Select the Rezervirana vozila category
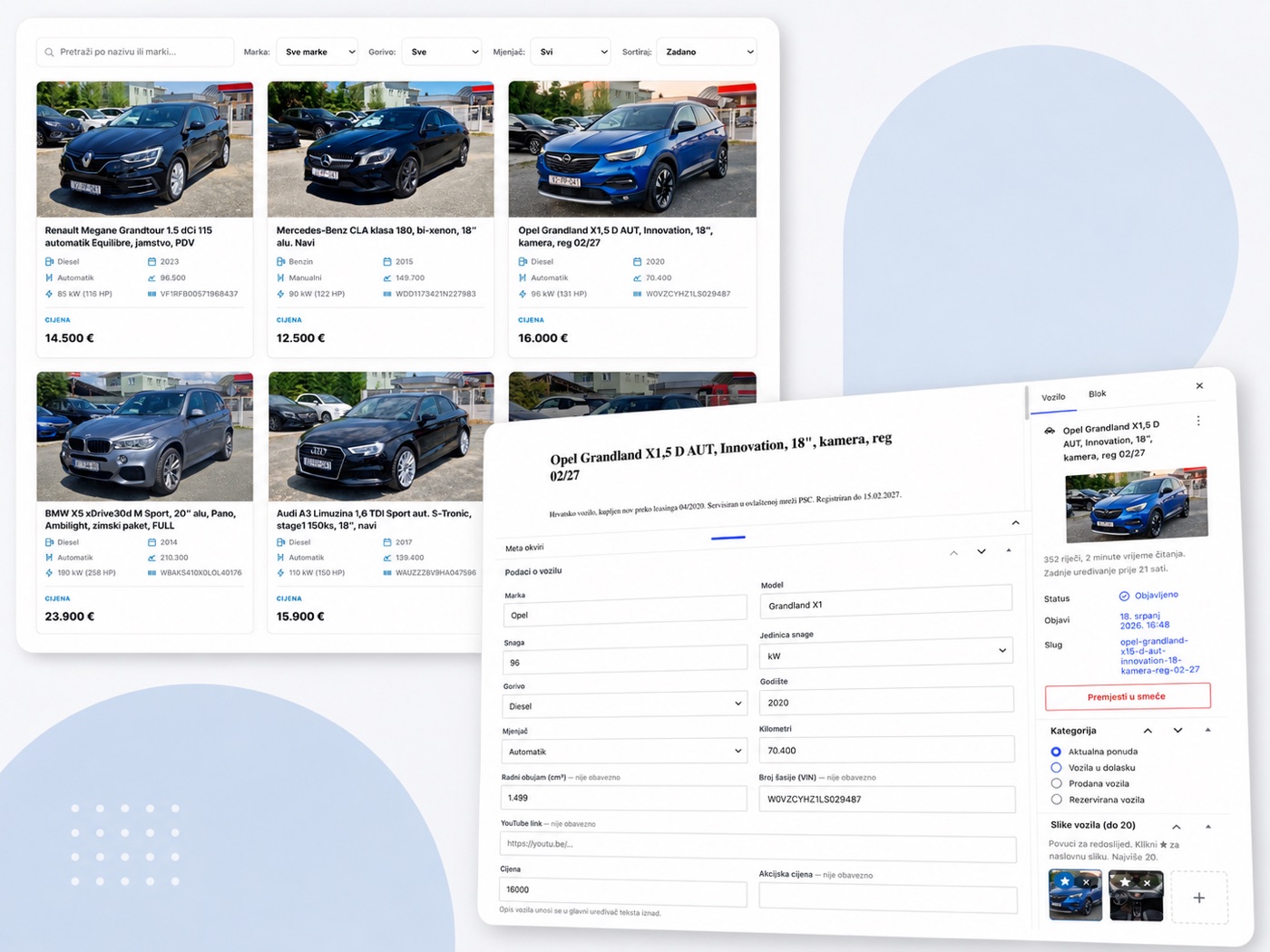 (1056, 800)
